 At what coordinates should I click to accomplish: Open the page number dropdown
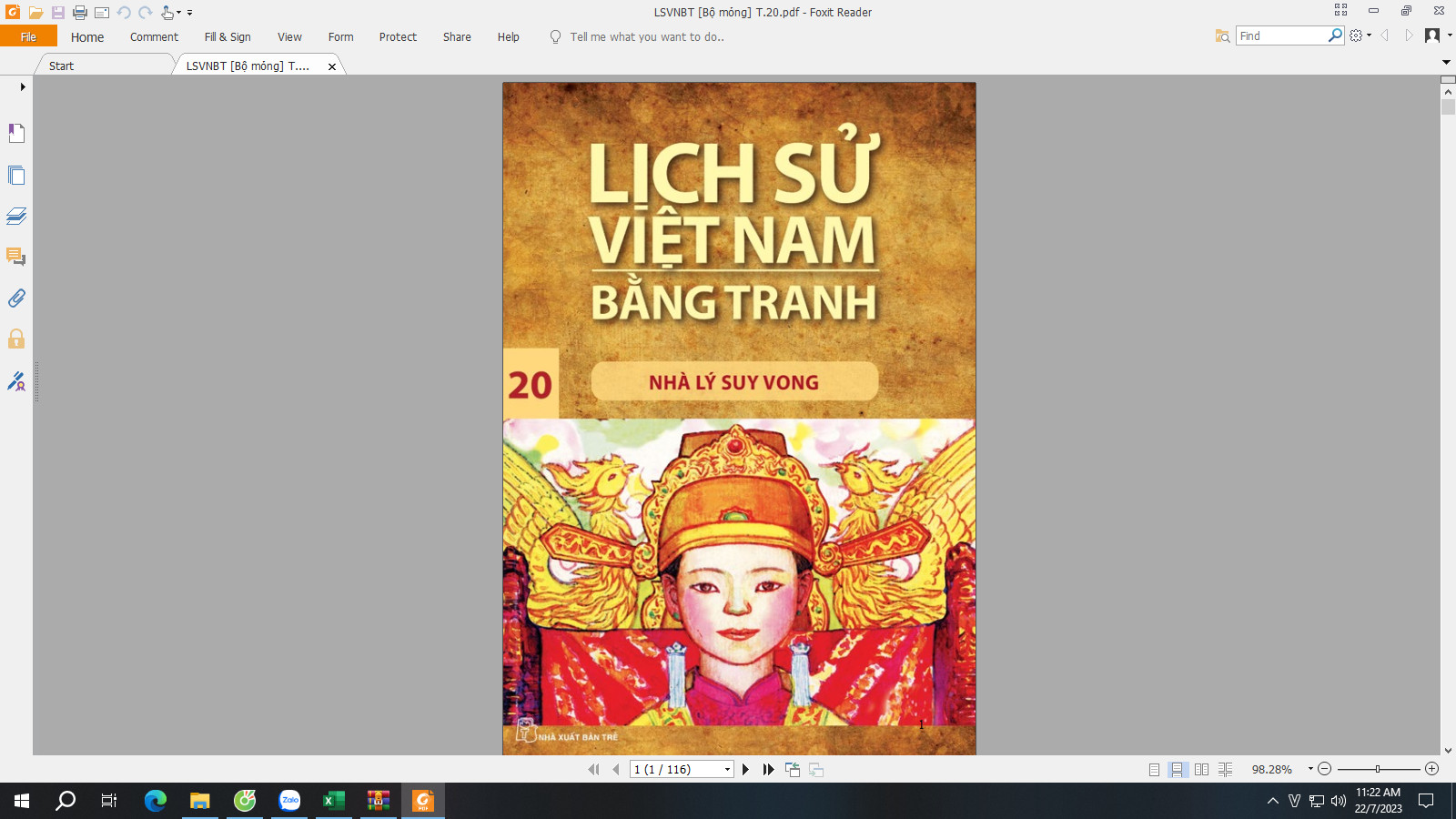(727, 770)
